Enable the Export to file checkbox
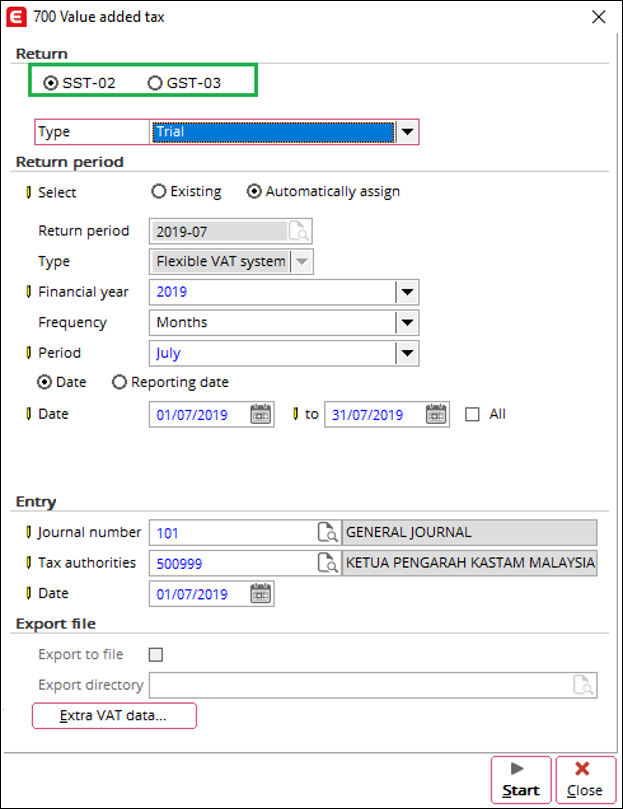This screenshot has height=809, width=623. point(155,655)
